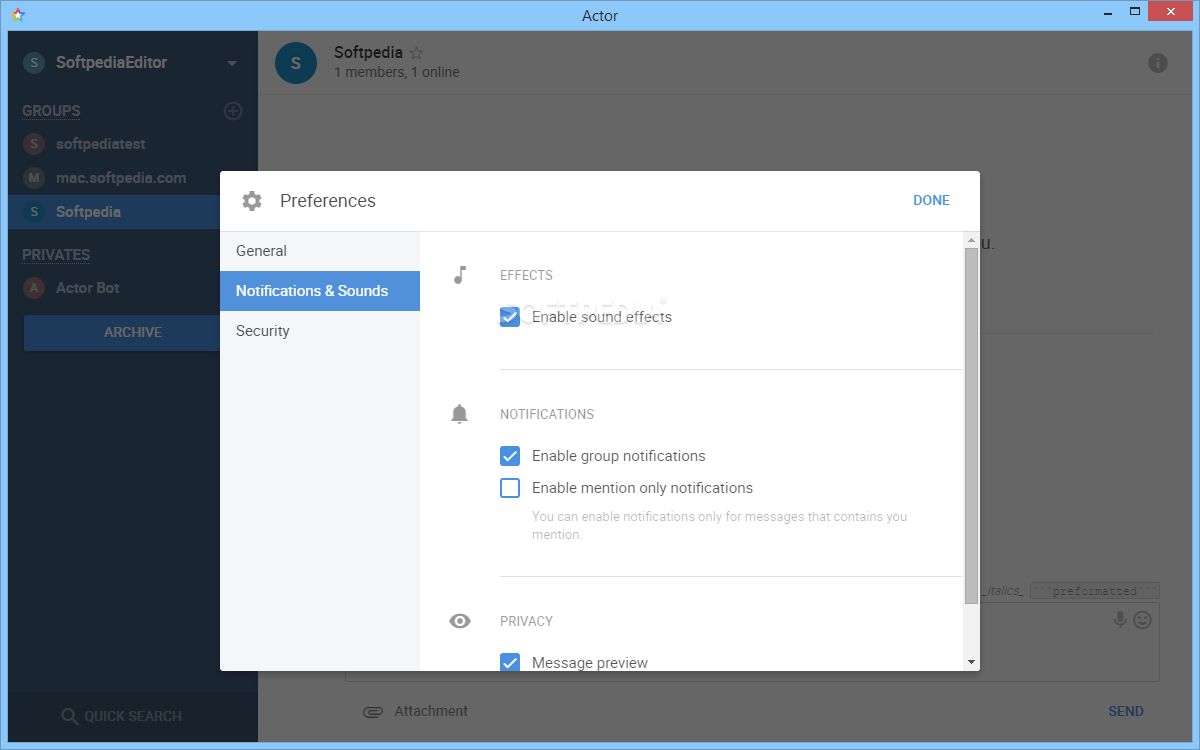Screen dimensions: 1200x750
Task: Click DONE to close Preferences
Action: (x=931, y=200)
